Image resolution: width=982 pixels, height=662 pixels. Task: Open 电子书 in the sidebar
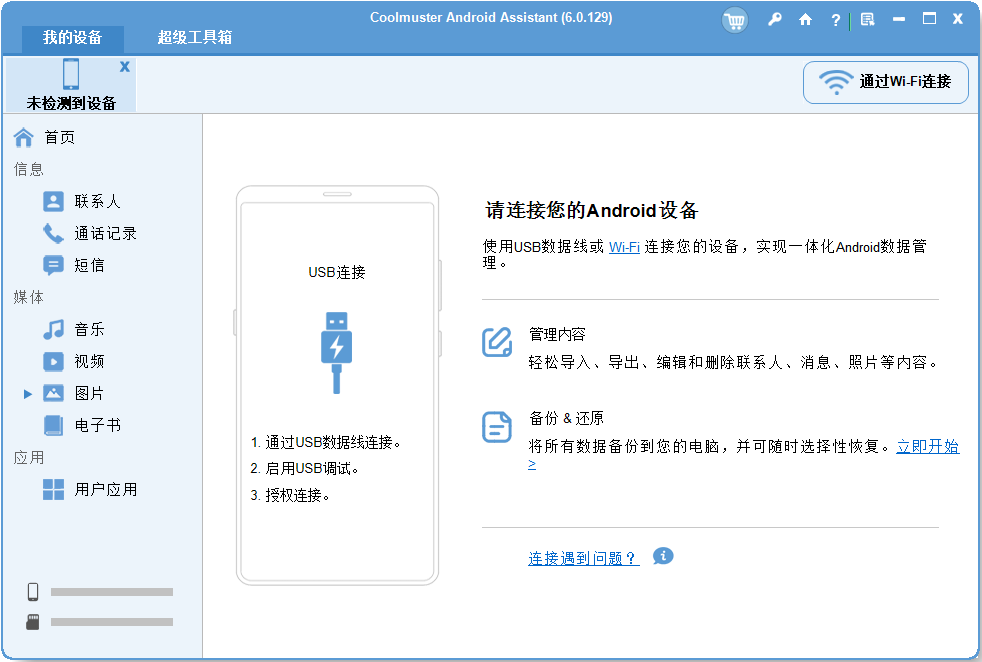[97, 425]
